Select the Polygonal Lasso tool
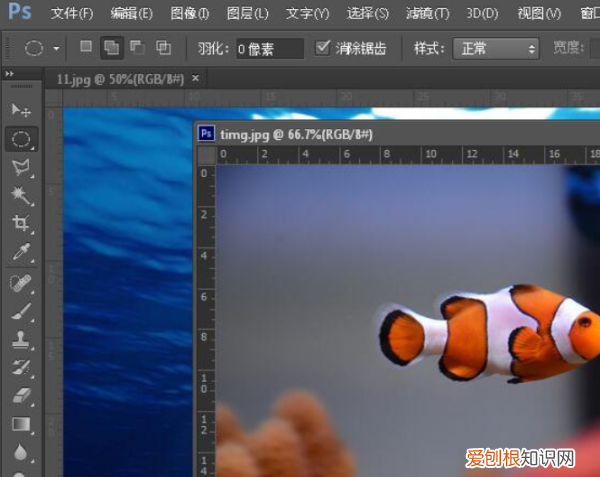 click(x=21, y=168)
